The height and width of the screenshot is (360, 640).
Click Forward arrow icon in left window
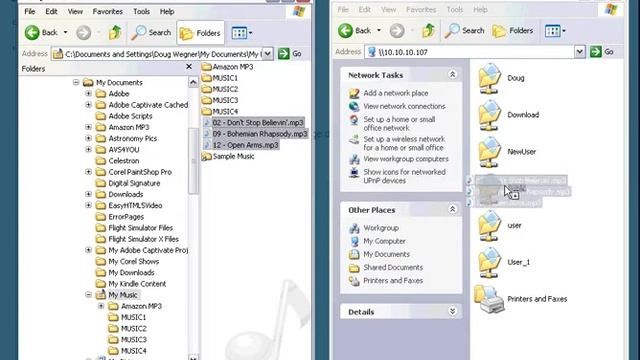(84, 32)
